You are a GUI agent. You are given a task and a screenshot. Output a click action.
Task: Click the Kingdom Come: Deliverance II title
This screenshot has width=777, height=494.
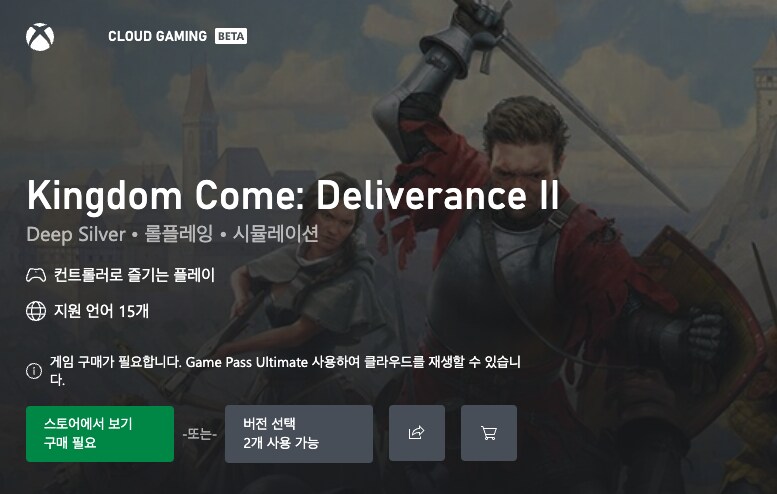(293, 195)
